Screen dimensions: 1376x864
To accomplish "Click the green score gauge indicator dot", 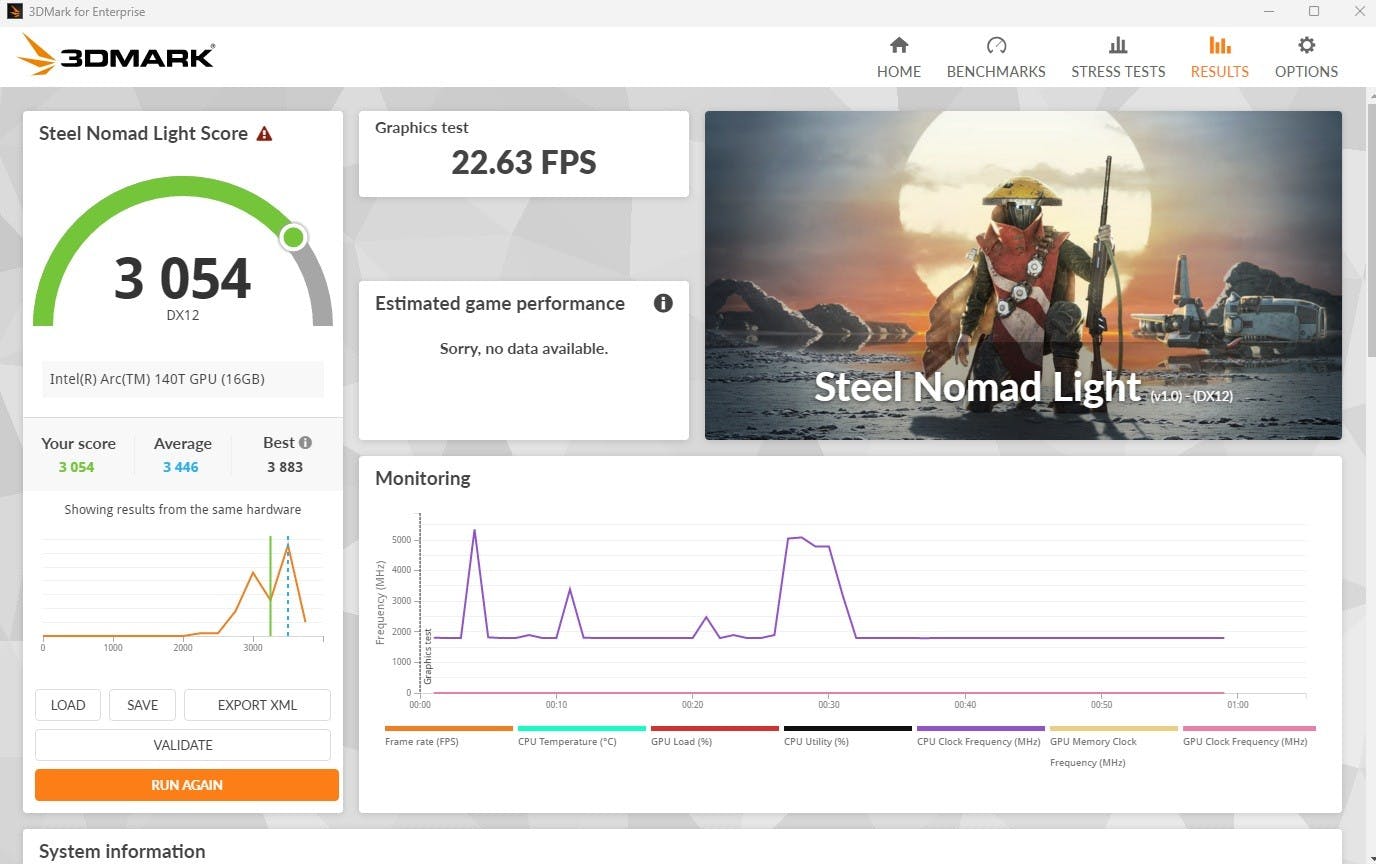I will click(293, 237).
